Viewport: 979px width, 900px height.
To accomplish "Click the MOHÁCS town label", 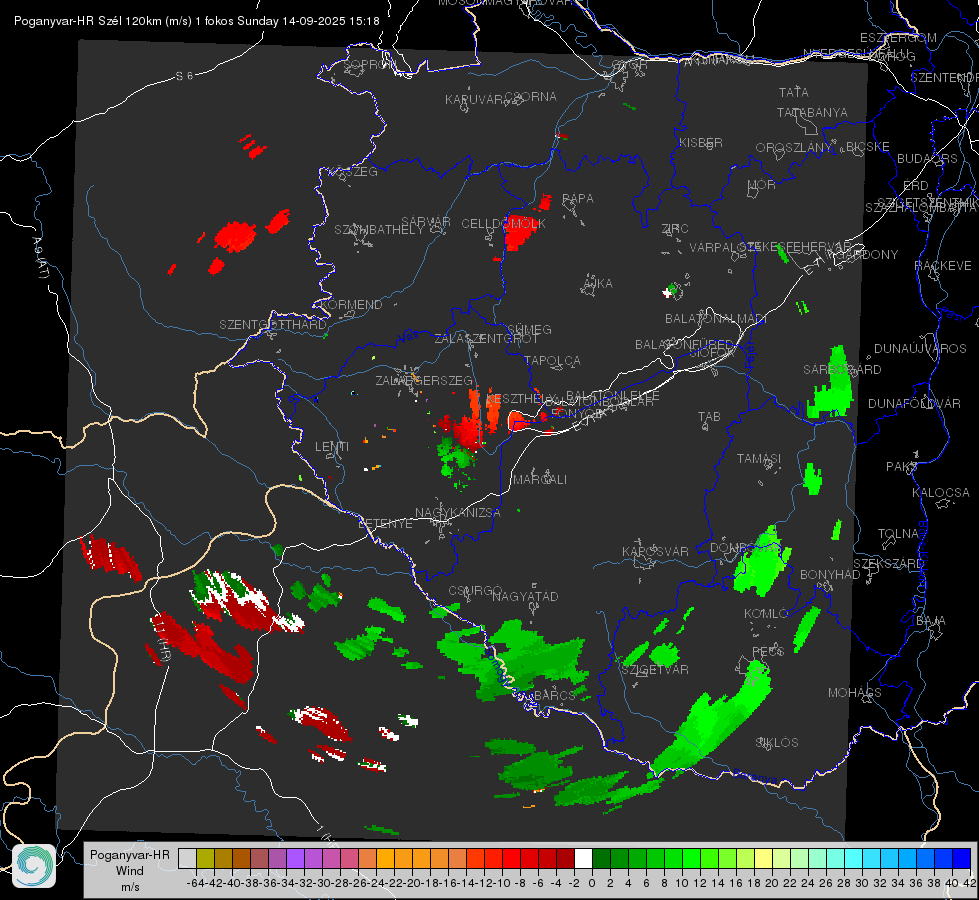I will (855, 693).
